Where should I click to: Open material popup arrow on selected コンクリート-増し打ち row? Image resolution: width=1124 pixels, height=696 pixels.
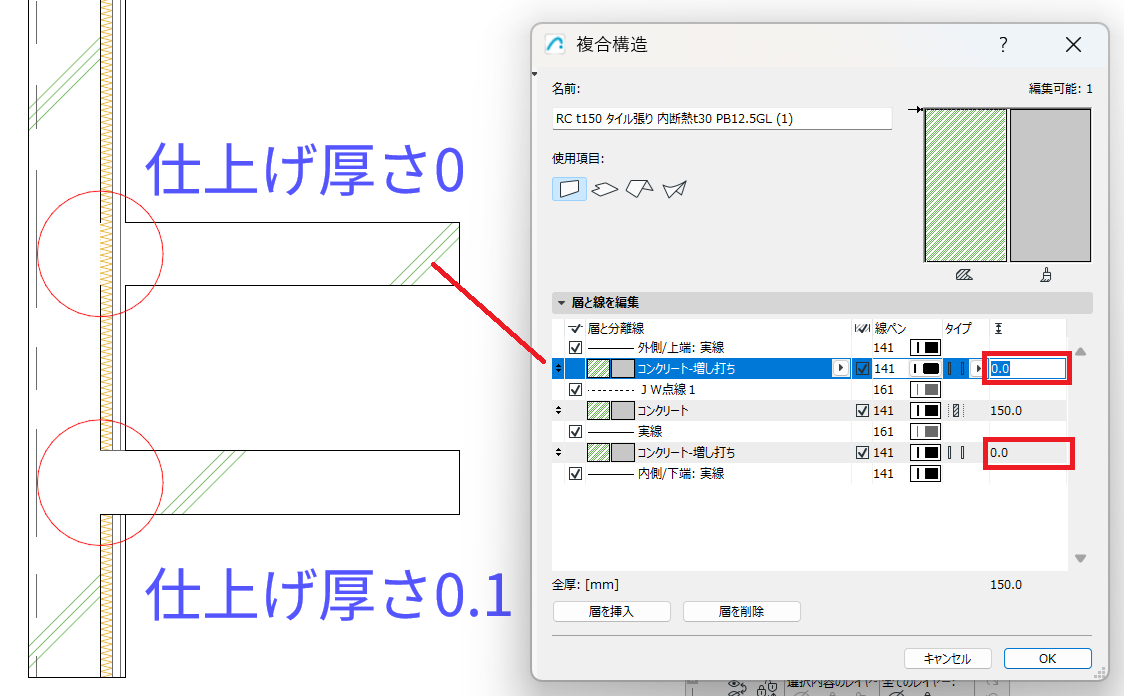pyautogui.click(x=840, y=368)
